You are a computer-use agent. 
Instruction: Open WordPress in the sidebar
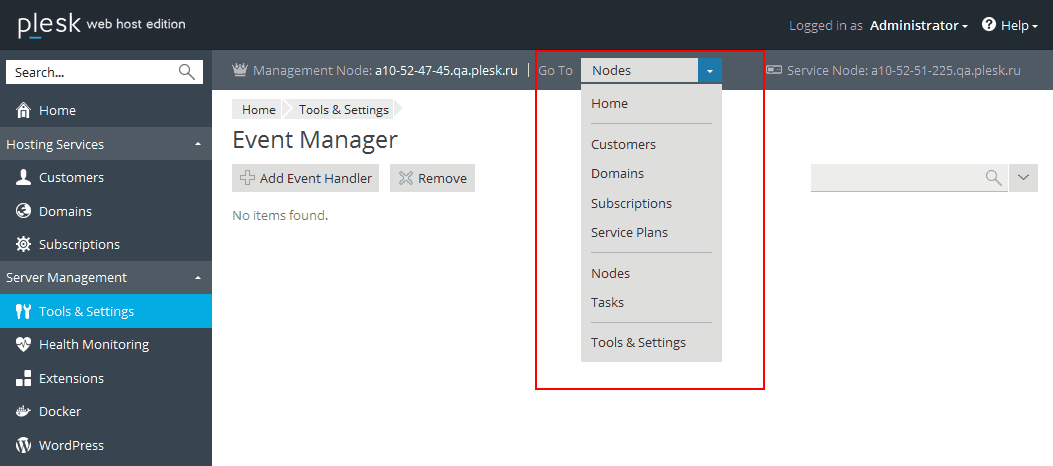tap(71, 446)
